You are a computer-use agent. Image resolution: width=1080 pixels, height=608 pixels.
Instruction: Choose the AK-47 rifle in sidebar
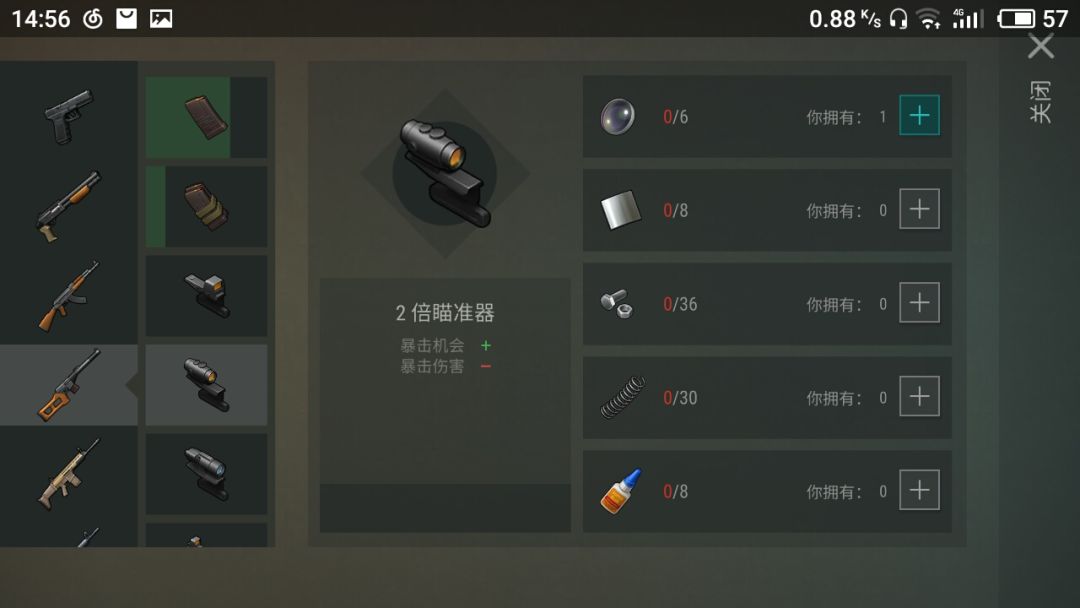tap(68, 296)
